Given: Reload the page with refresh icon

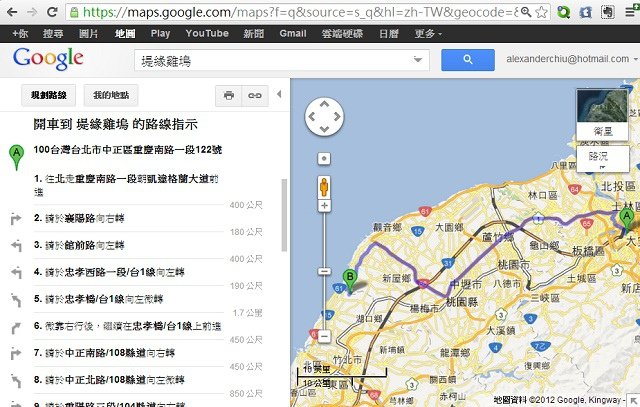Looking at the screenshot, I should [52, 12].
